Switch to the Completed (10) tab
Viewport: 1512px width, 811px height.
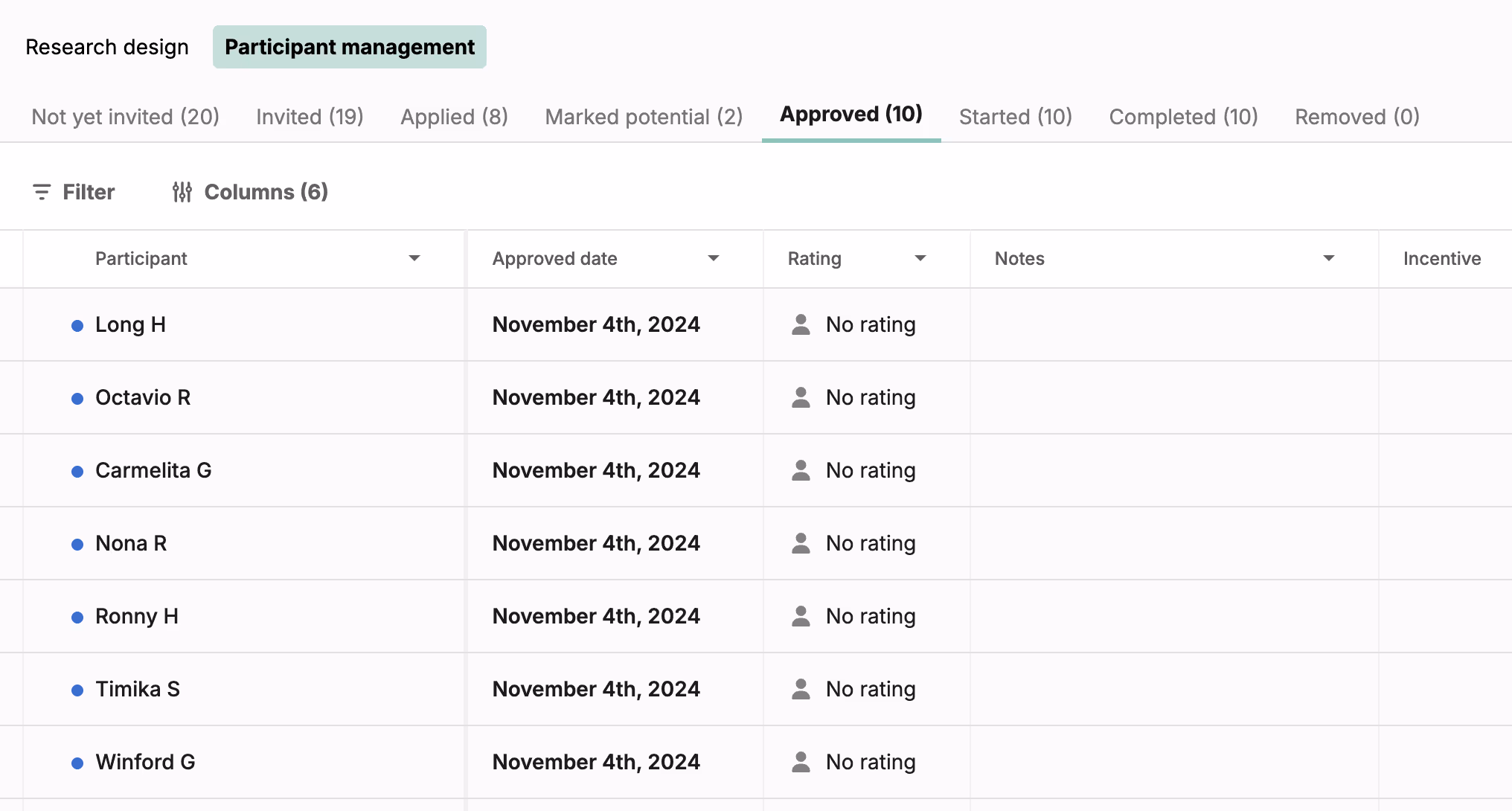(1183, 117)
